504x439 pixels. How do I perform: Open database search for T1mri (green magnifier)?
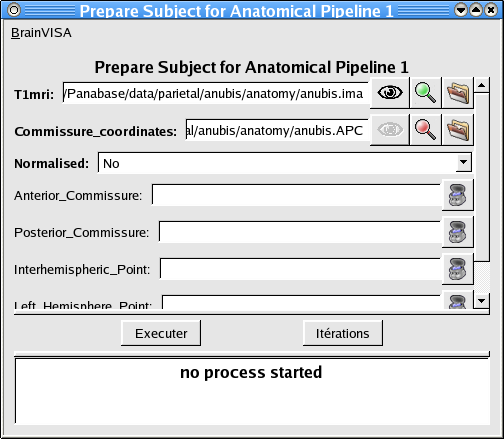tap(425, 93)
